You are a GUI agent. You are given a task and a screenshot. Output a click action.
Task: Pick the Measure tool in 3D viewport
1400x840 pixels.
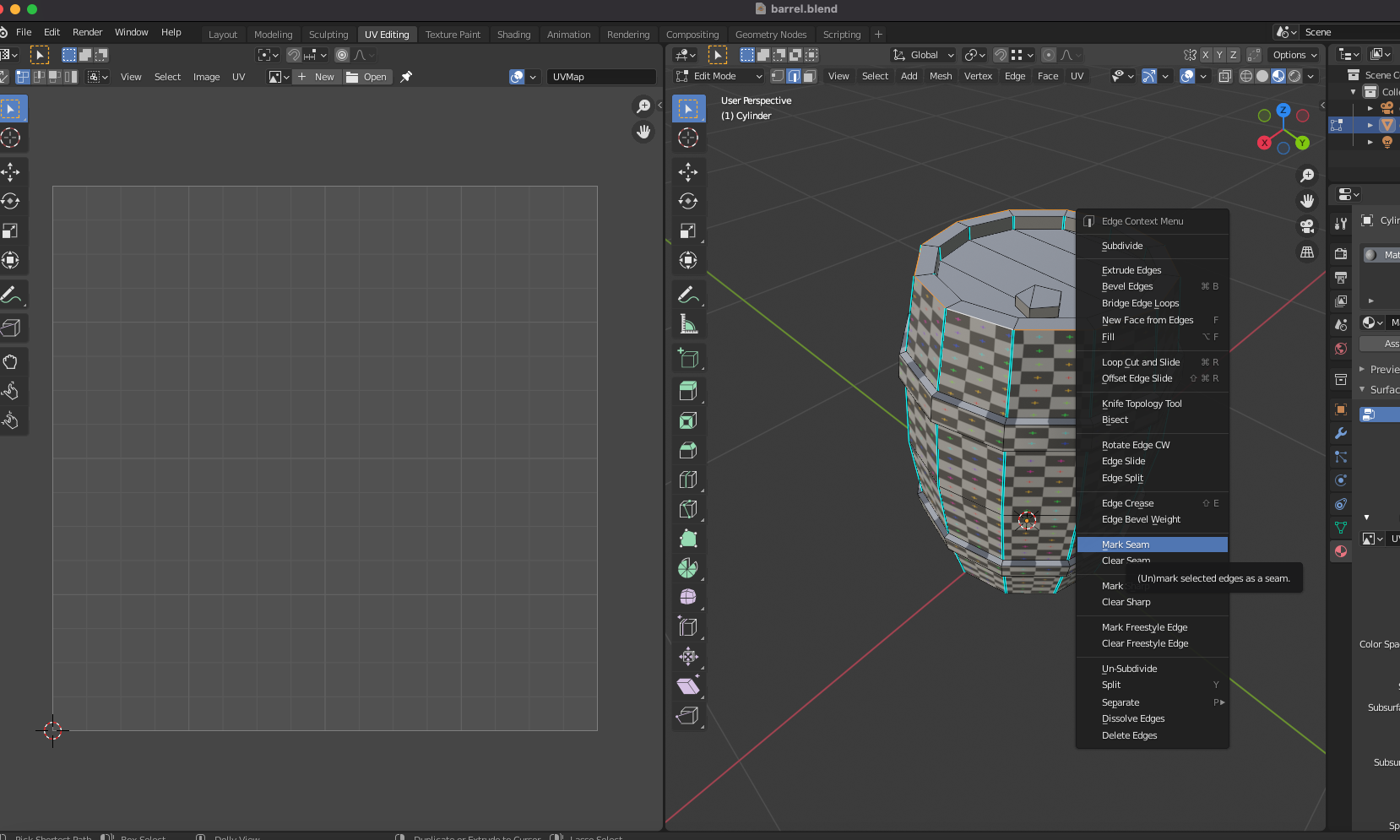pos(688,324)
